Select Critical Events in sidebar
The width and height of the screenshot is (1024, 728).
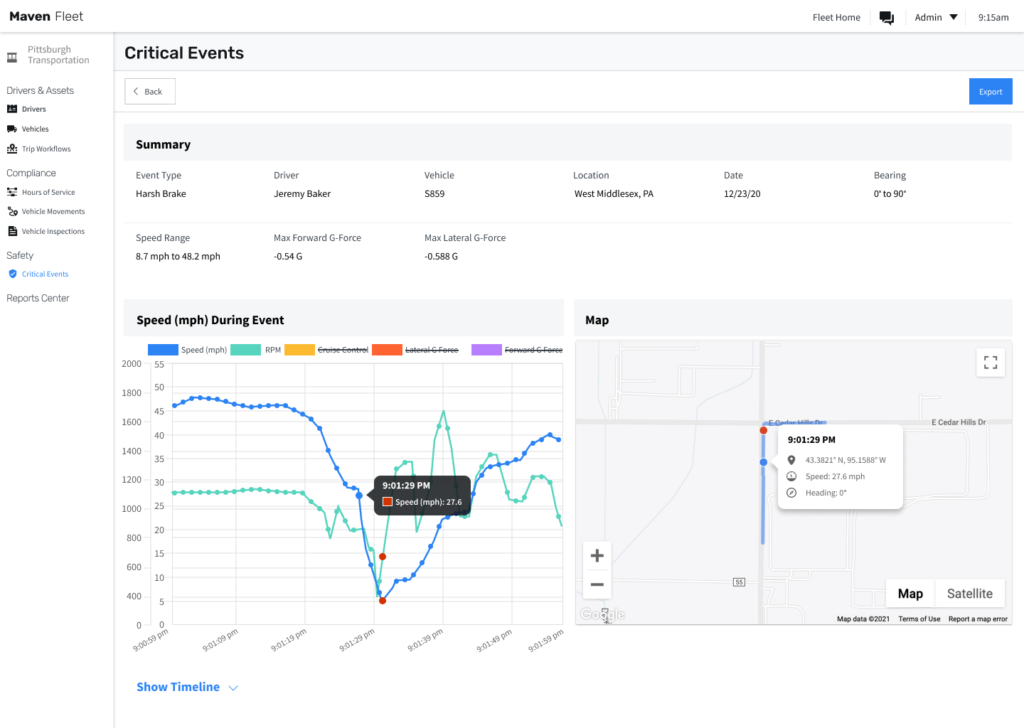pos(45,274)
